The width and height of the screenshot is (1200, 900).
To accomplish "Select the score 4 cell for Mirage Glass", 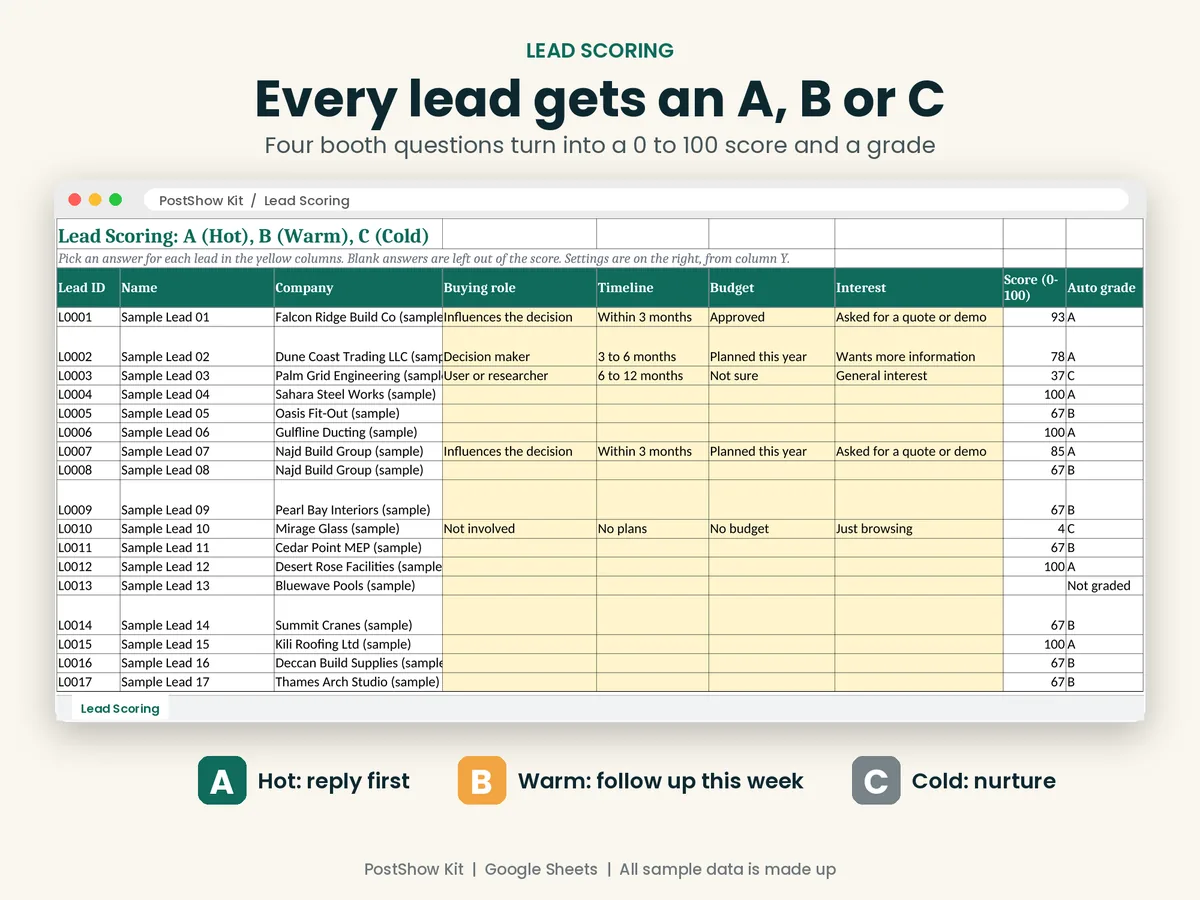I will click(1034, 529).
